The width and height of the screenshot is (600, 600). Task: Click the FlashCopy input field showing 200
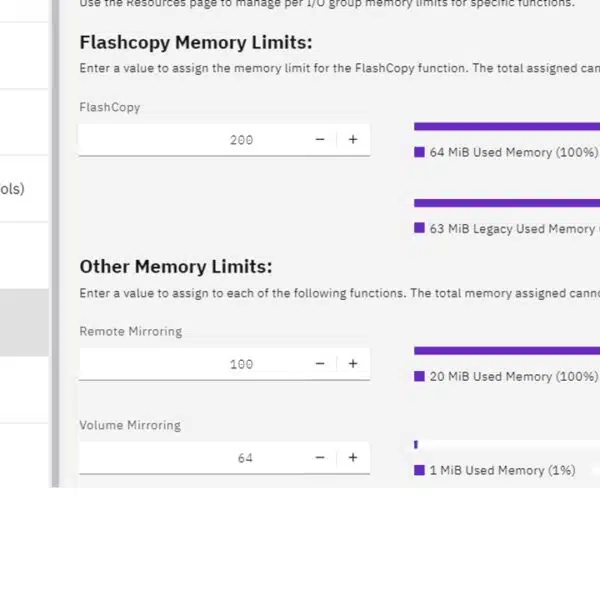(191, 140)
